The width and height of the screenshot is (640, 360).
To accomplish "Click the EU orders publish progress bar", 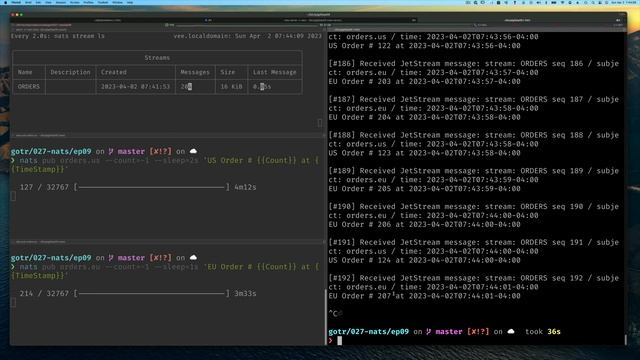I will (152, 293).
